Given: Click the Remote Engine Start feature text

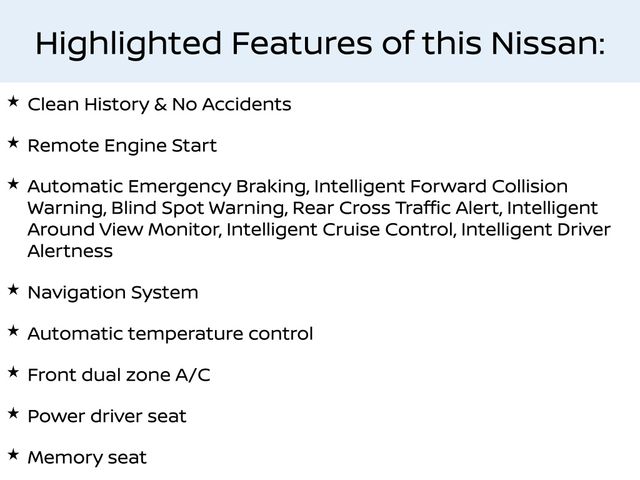Looking at the screenshot, I should 122,146.
